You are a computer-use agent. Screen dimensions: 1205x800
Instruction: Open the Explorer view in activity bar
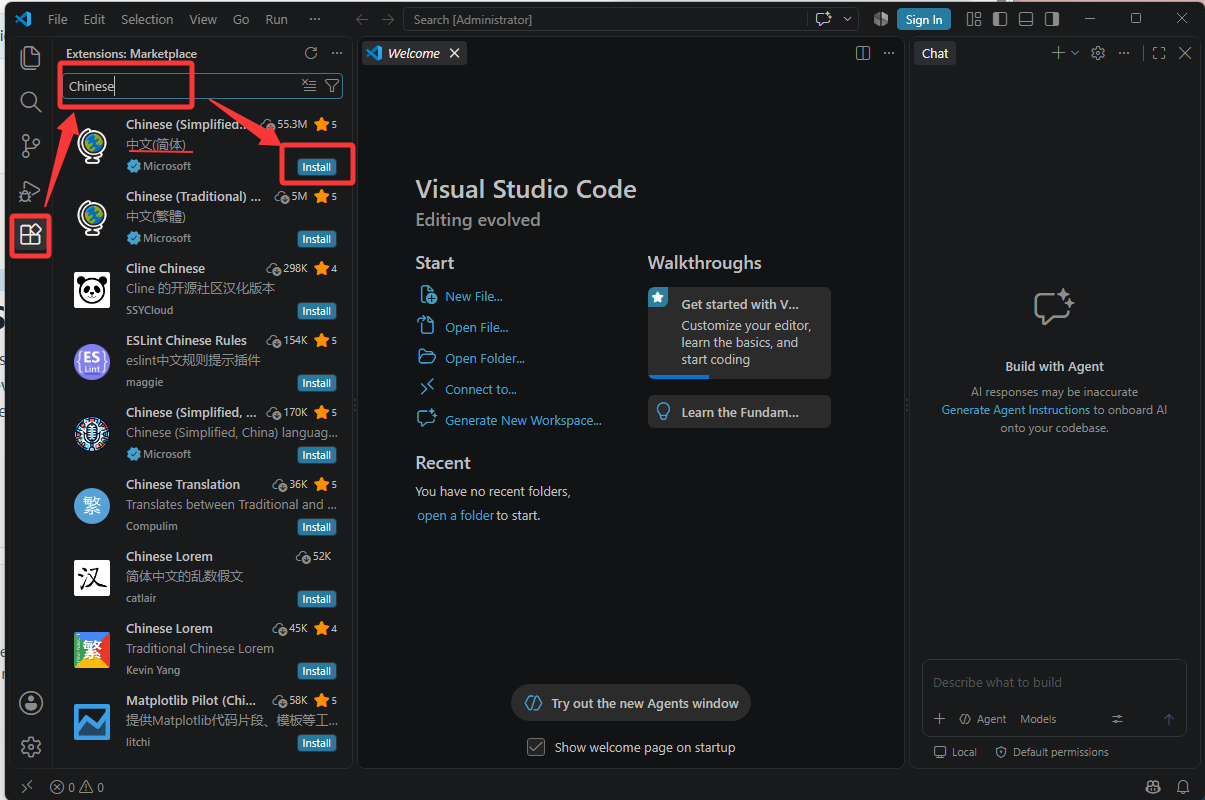30,57
